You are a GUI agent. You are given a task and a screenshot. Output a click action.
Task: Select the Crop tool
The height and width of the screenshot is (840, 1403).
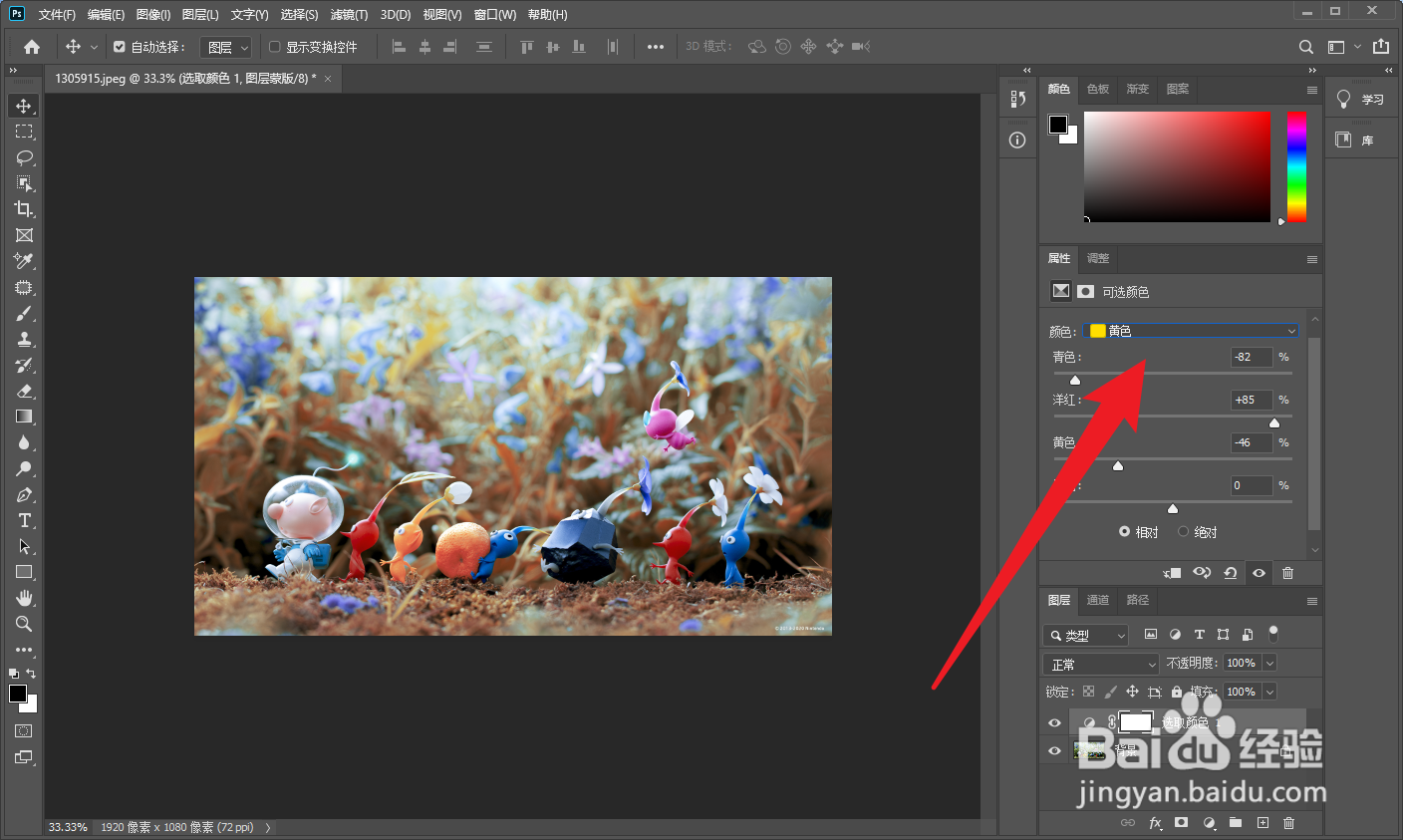(24, 209)
